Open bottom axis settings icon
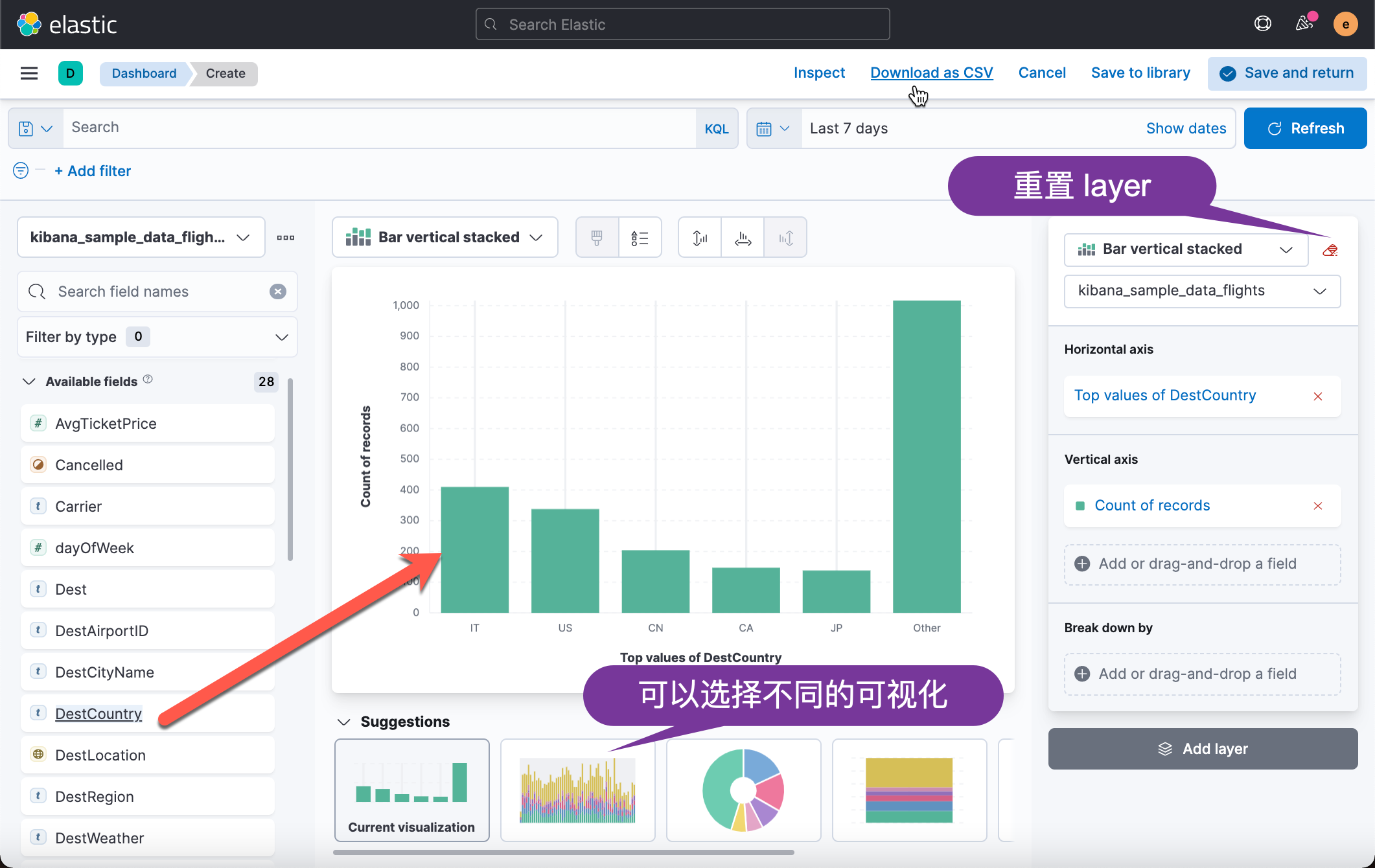 point(743,238)
